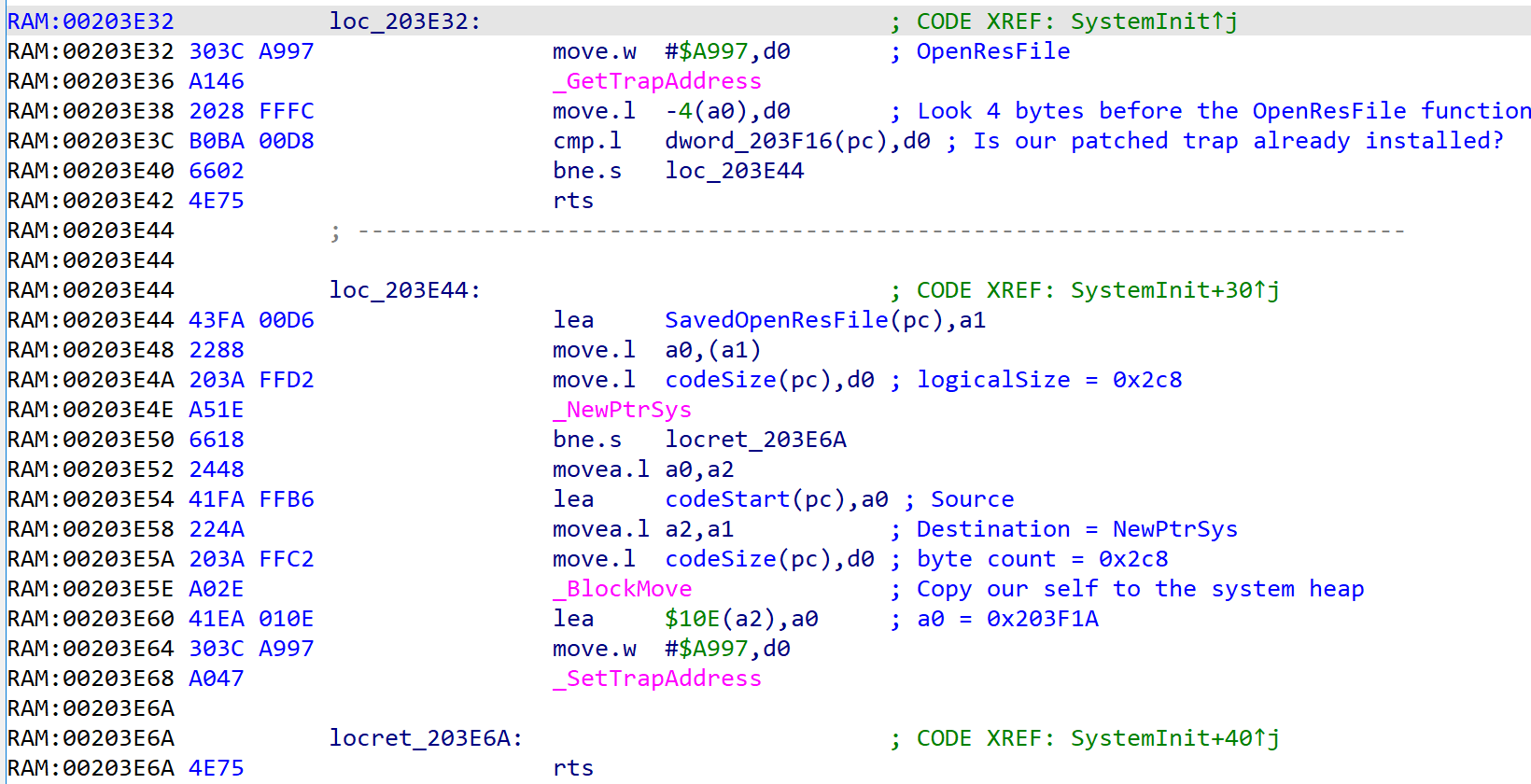Viewport: 1531px width, 784px height.
Task: Click the _GetTrapAddress trap call
Action: click(657, 81)
